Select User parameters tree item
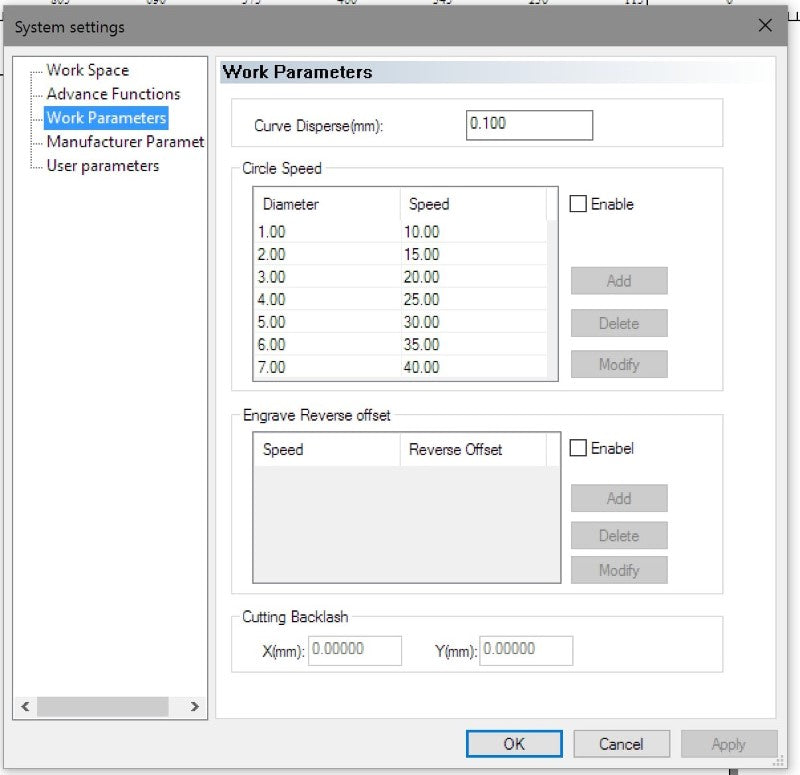 coord(102,166)
